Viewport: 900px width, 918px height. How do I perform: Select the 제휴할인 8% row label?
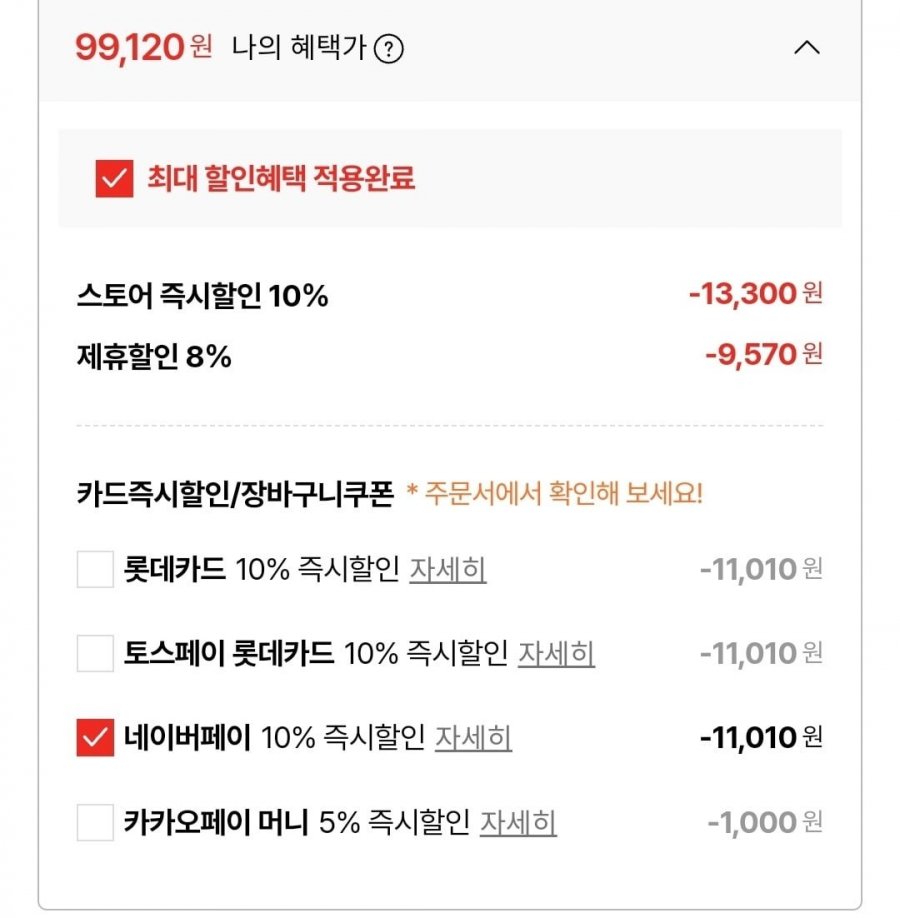[154, 356]
